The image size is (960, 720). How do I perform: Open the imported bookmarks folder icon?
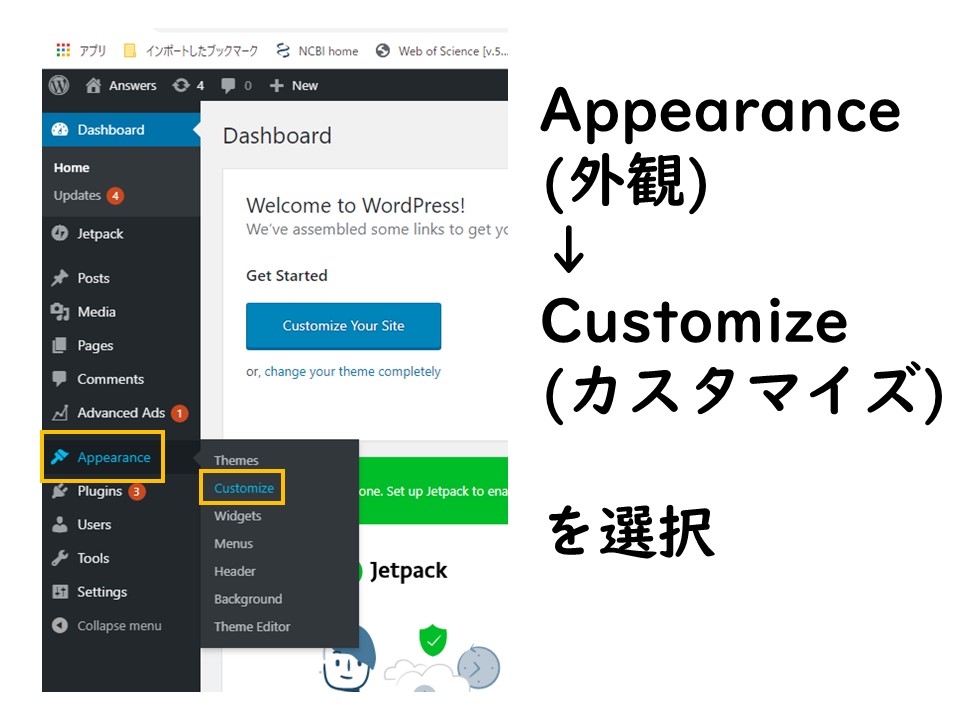click(129, 50)
